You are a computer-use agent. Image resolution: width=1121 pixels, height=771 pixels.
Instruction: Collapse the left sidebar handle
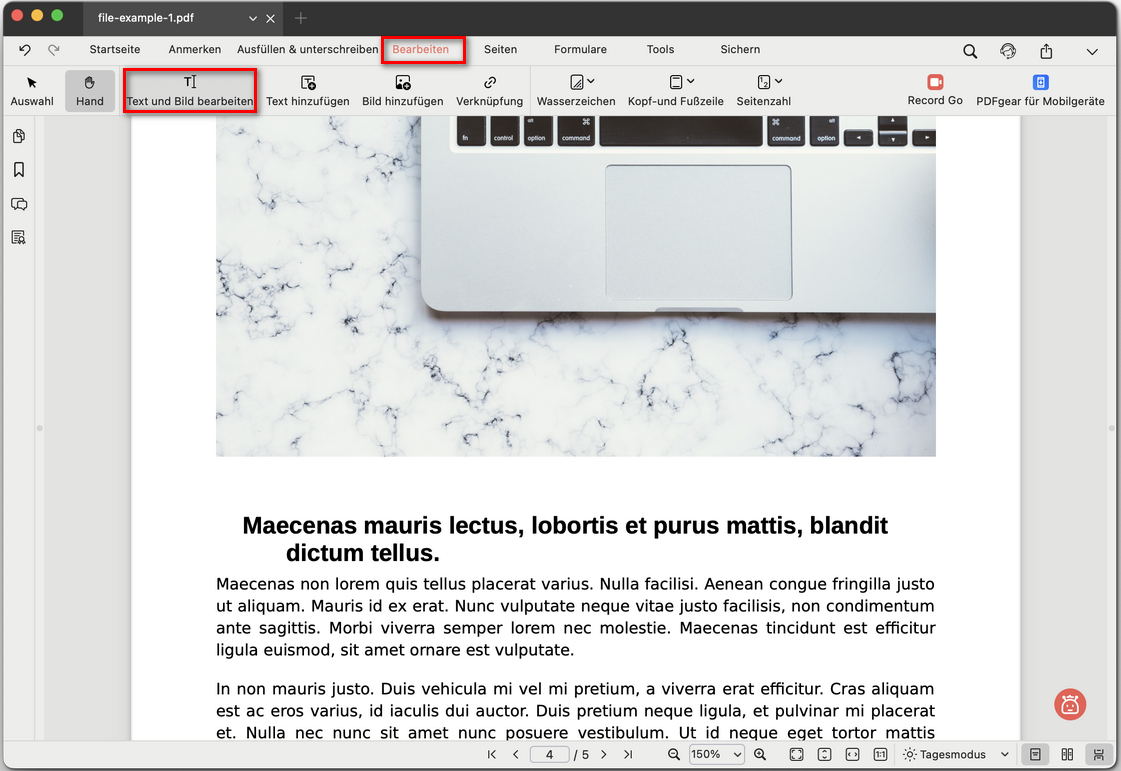[39, 428]
